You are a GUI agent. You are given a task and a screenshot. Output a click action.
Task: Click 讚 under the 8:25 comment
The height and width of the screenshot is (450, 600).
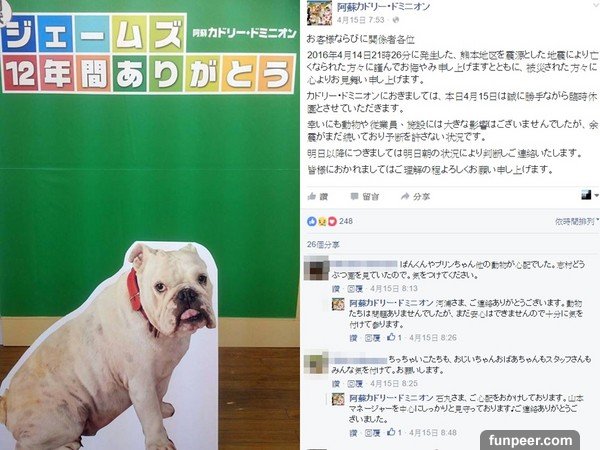(336, 383)
